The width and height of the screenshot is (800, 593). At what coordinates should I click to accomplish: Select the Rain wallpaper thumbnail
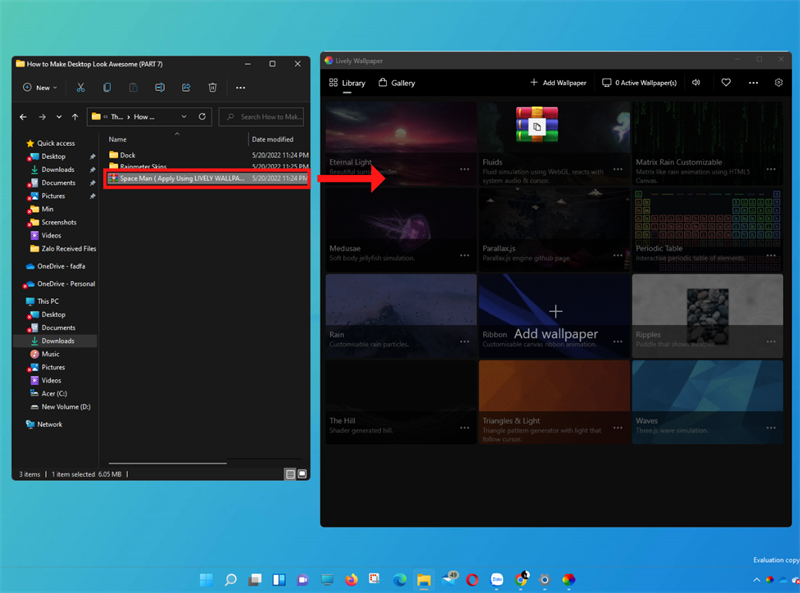point(400,310)
